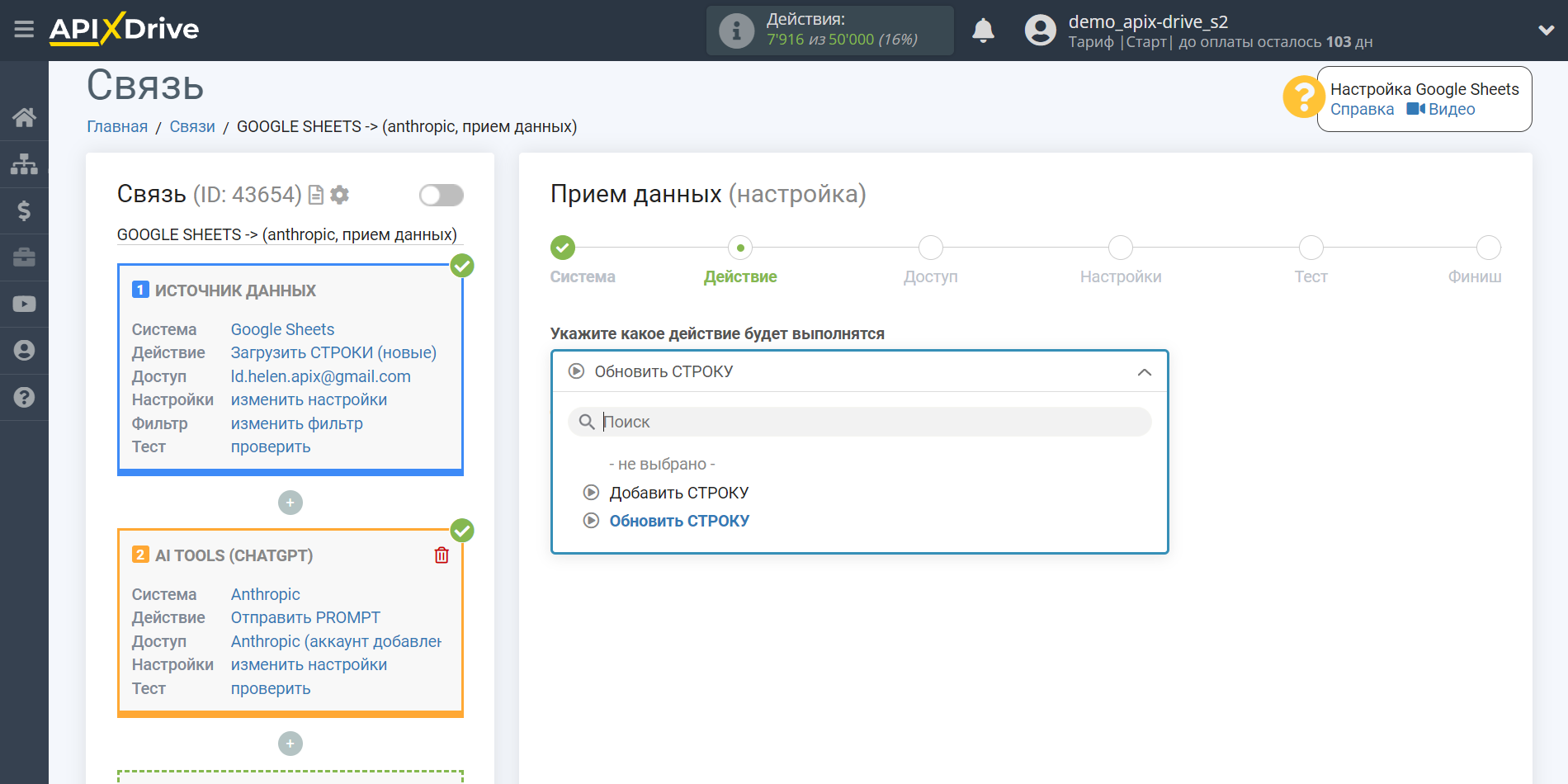This screenshot has width=1568, height=784.
Task: Click the yellow help question mark icon
Action: coord(1303,97)
